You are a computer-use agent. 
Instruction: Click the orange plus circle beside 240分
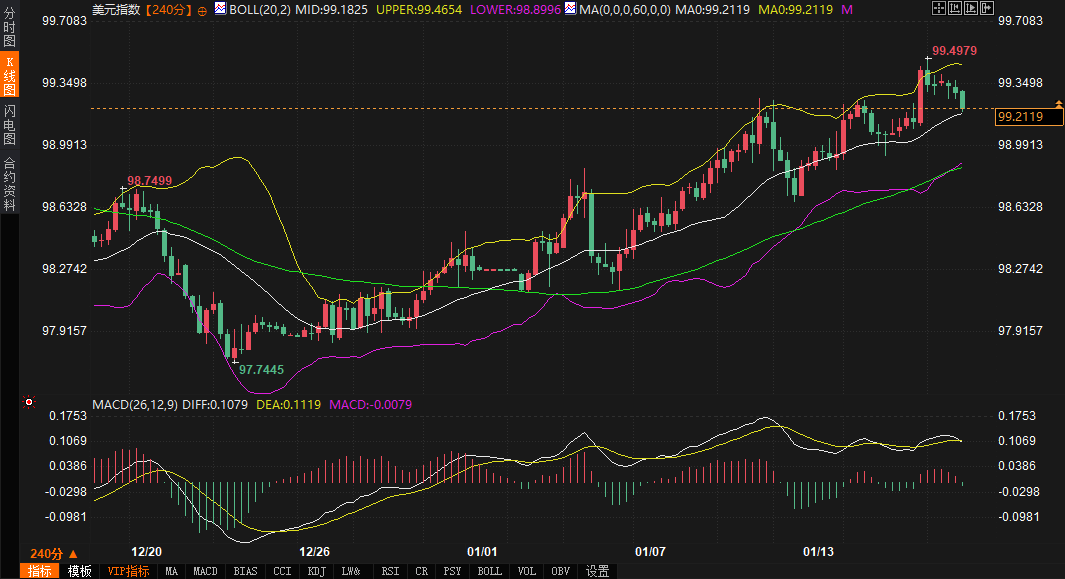[x=203, y=10]
